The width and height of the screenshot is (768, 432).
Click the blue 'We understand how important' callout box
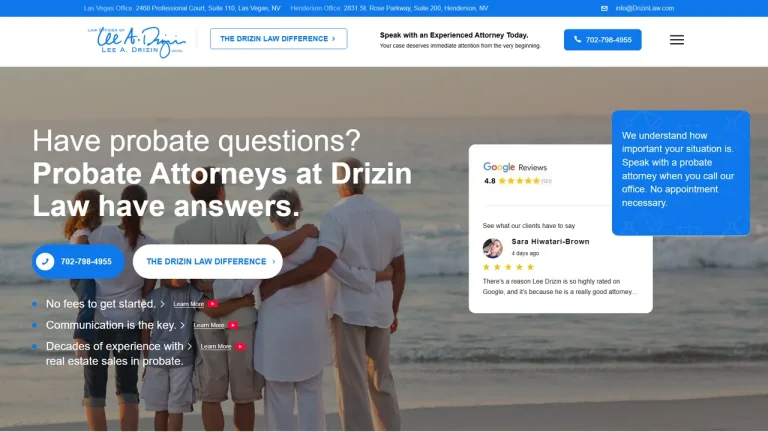[681, 173]
